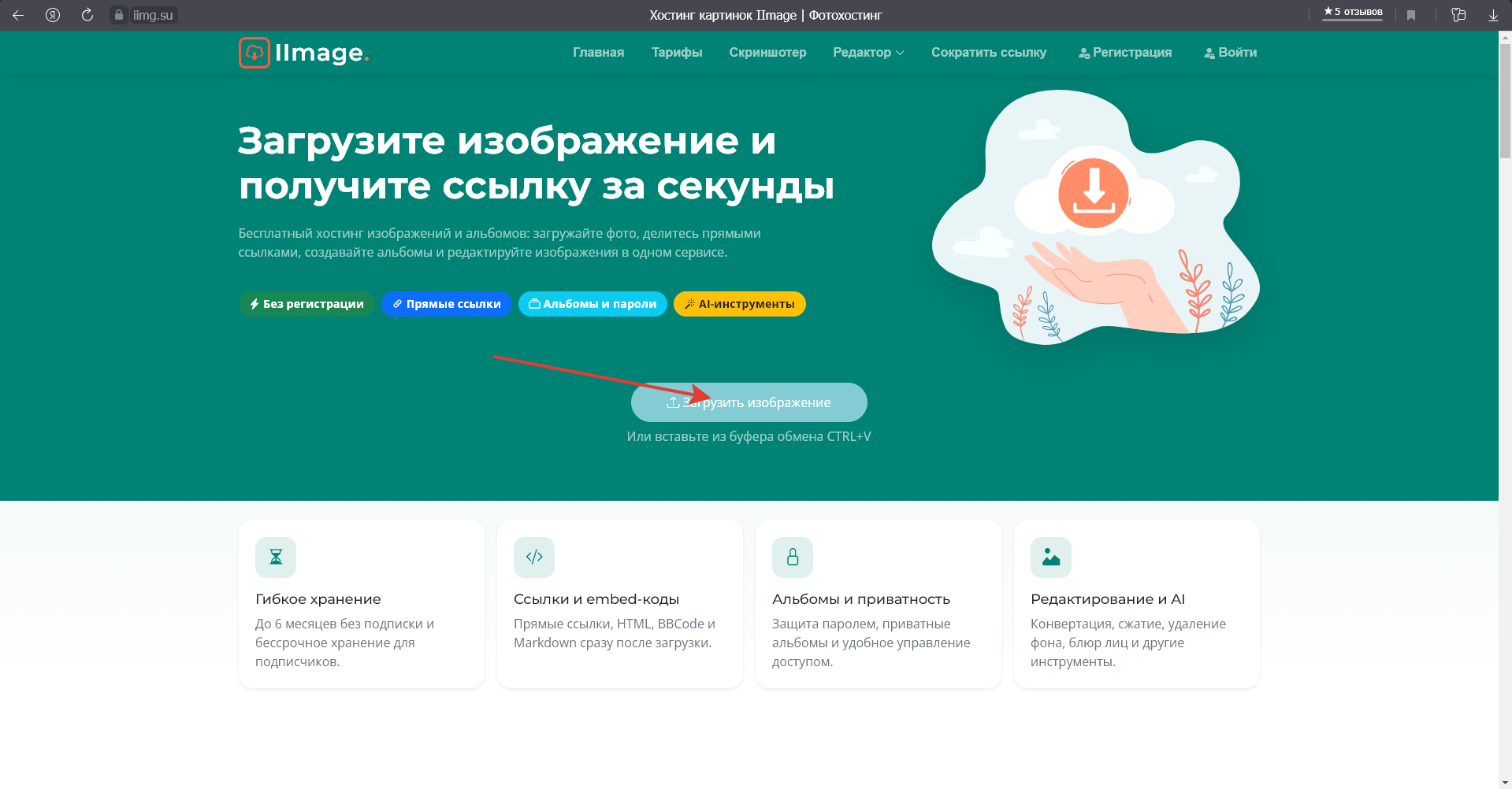
Task: Click the iimg.su address bar
Action: tap(153, 15)
